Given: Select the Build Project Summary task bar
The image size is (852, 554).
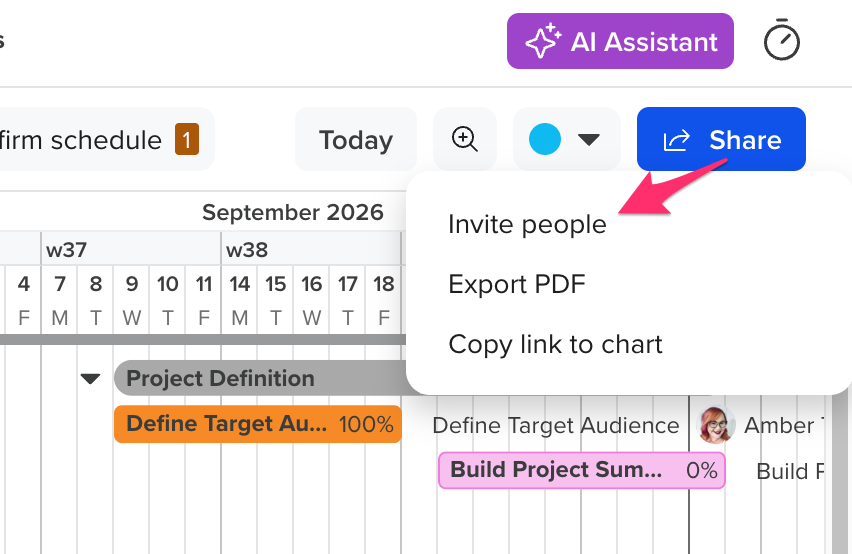Looking at the screenshot, I should coord(581,470).
